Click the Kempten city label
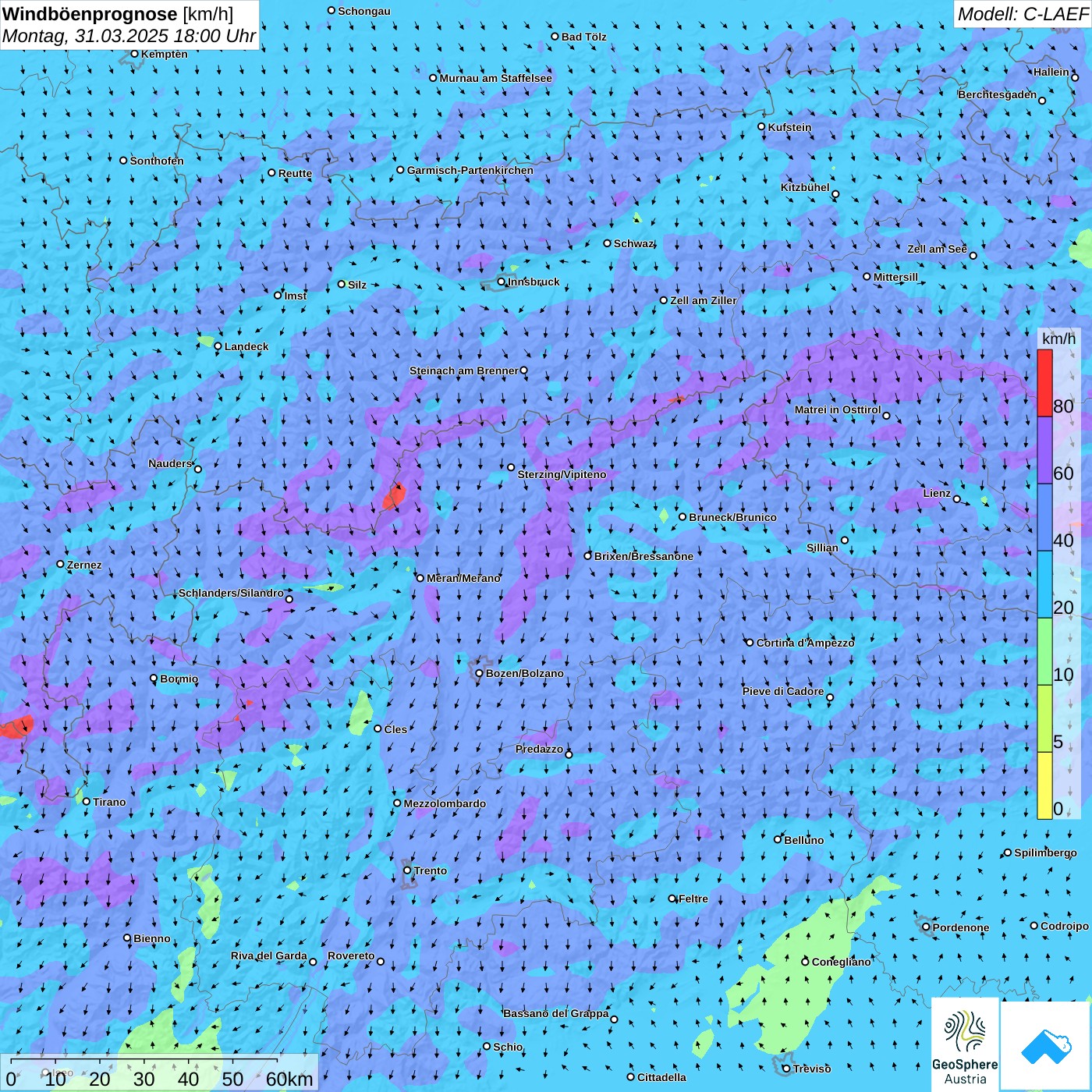Screen dimensions: 1092x1092 [x=164, y=54]
